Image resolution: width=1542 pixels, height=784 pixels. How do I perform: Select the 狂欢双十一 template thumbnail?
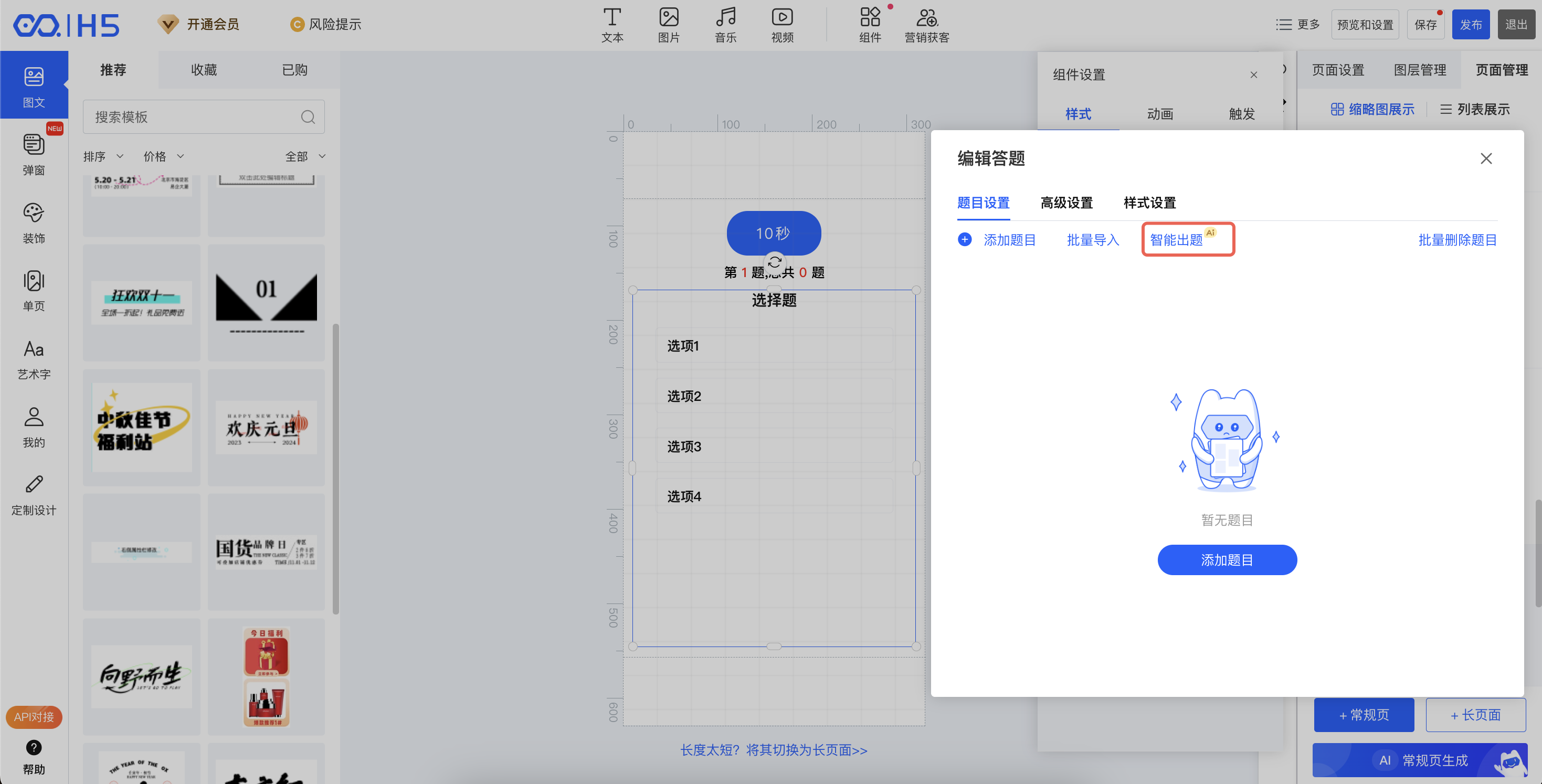pos(141,302)
